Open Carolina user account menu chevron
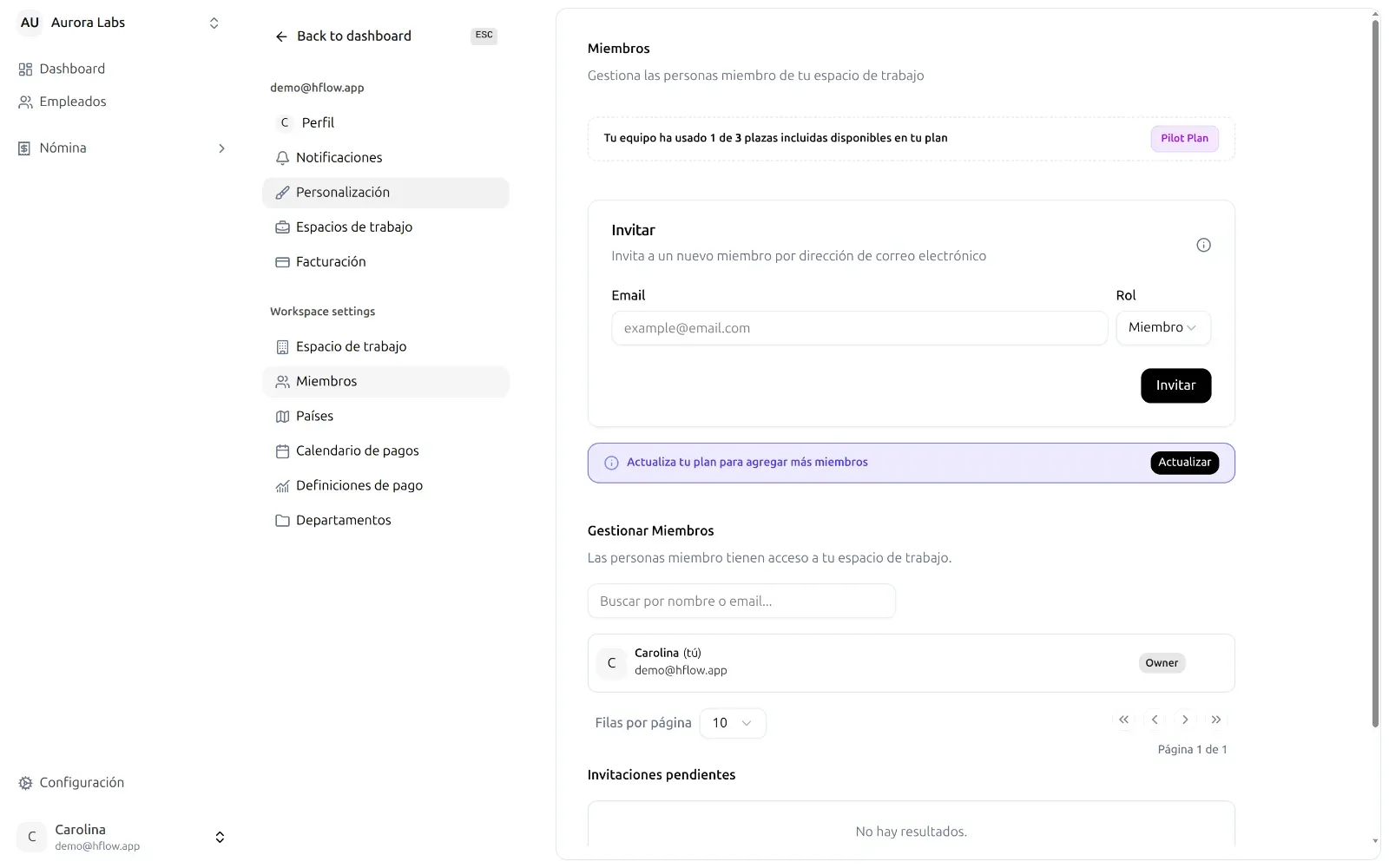The width and height of the screenshot is (1389, 868). click(x=220, y=838)
